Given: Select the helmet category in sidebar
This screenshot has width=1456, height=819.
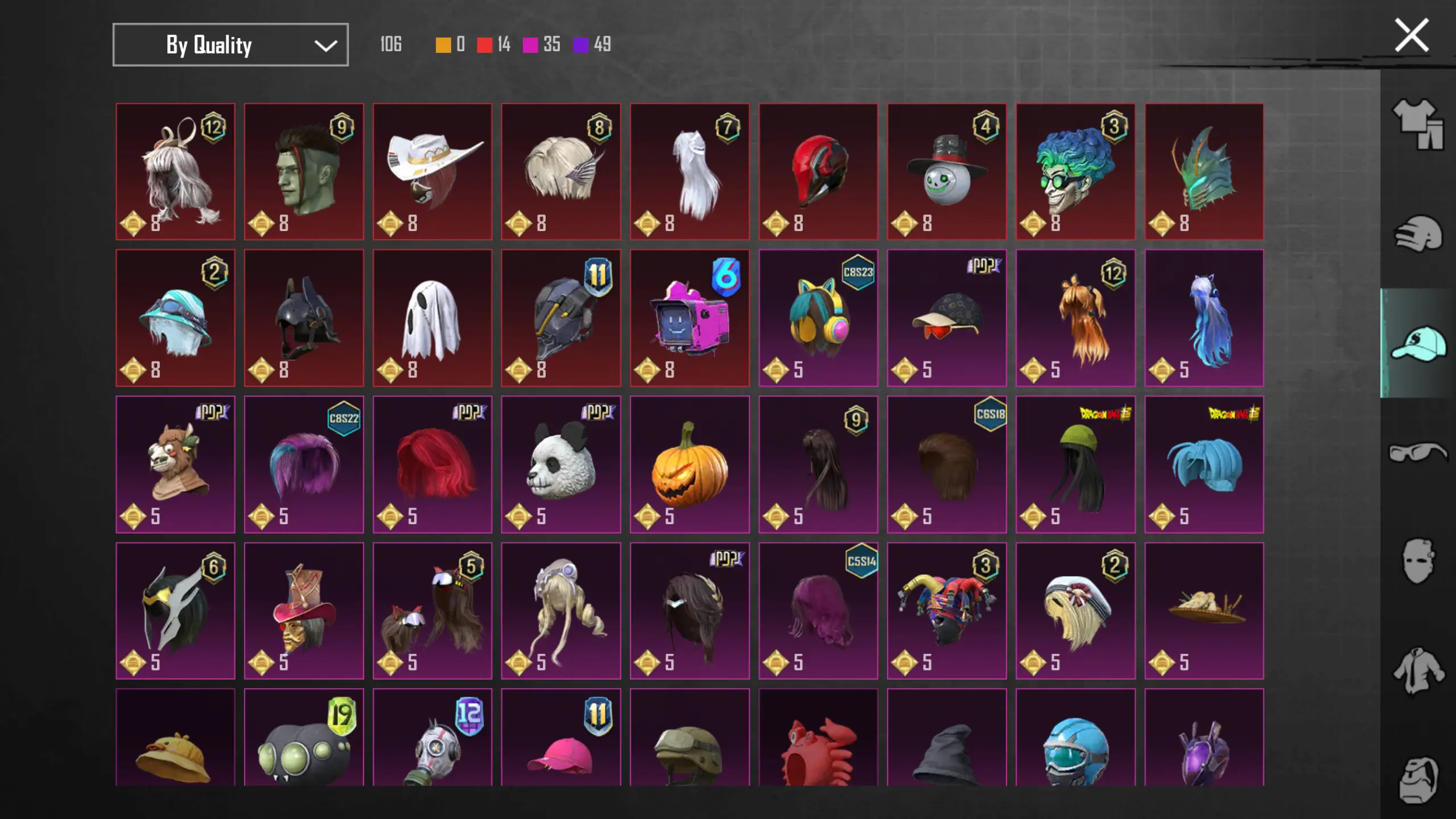Looking at the screenshot, I should (x=1417, y=233).
